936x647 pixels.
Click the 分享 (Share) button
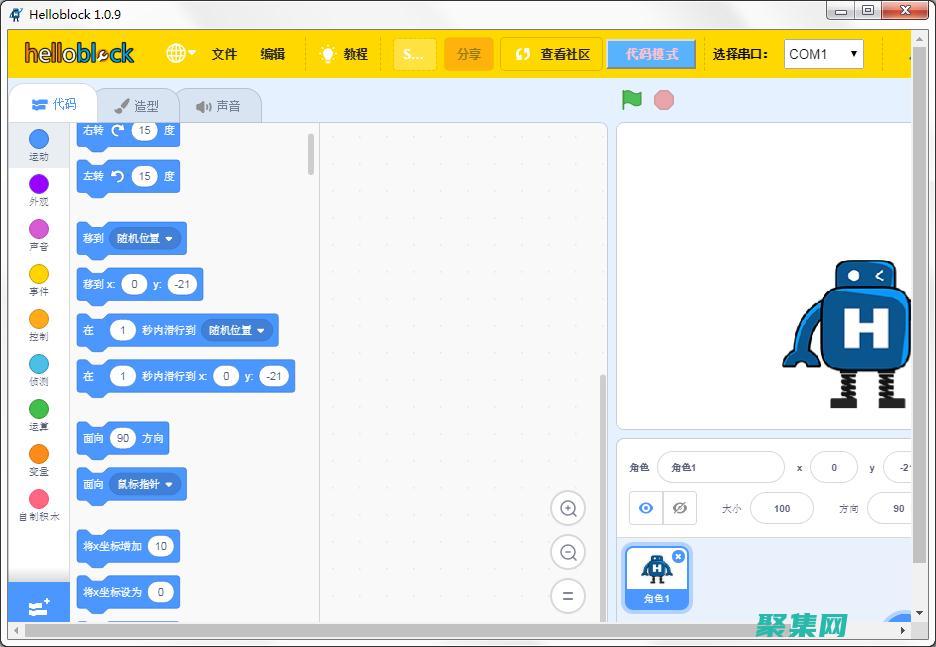coord(468,54)
